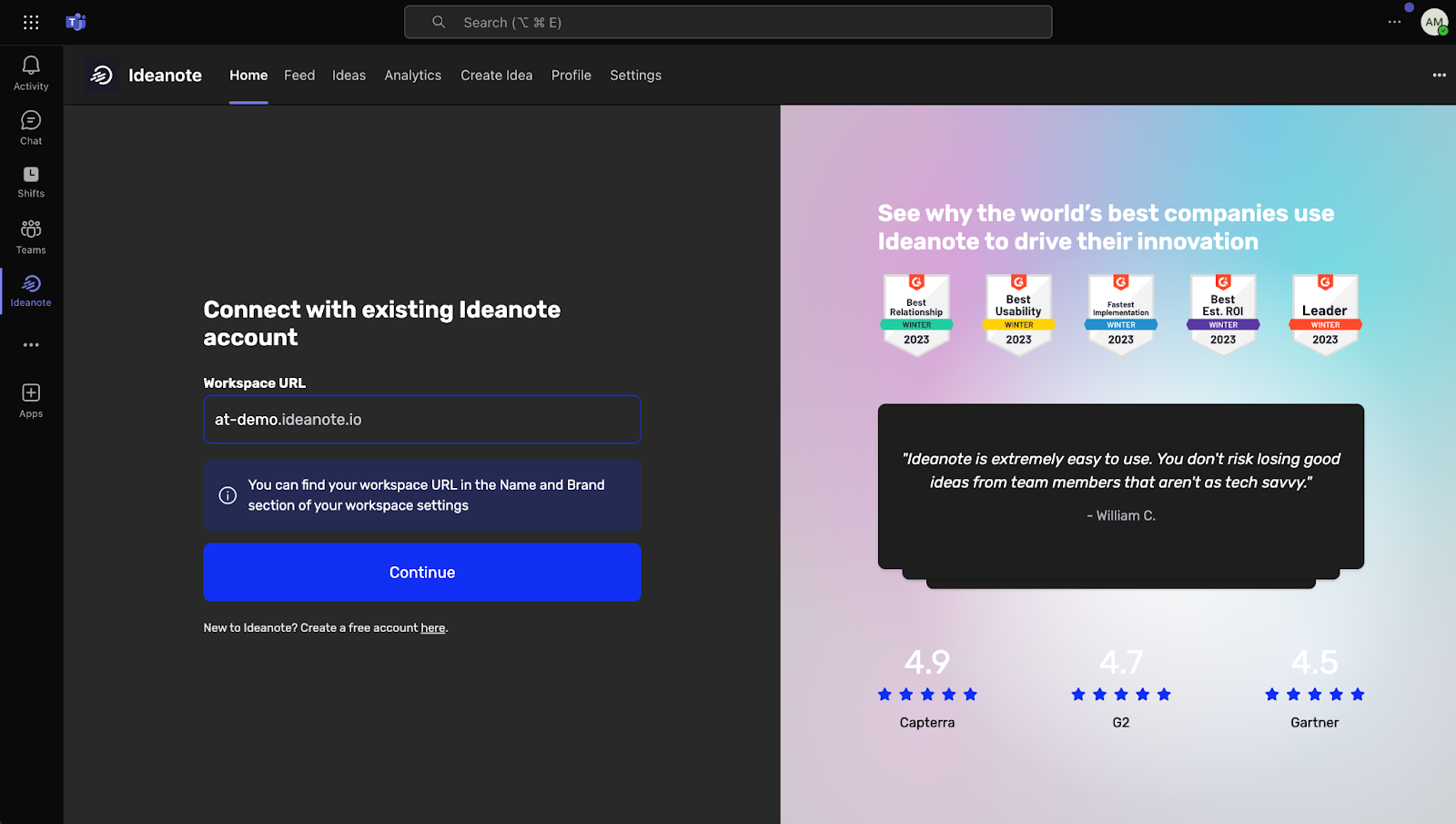Open the tab options ellipsis menu
1456x824 pixels.
[1439, 75]
